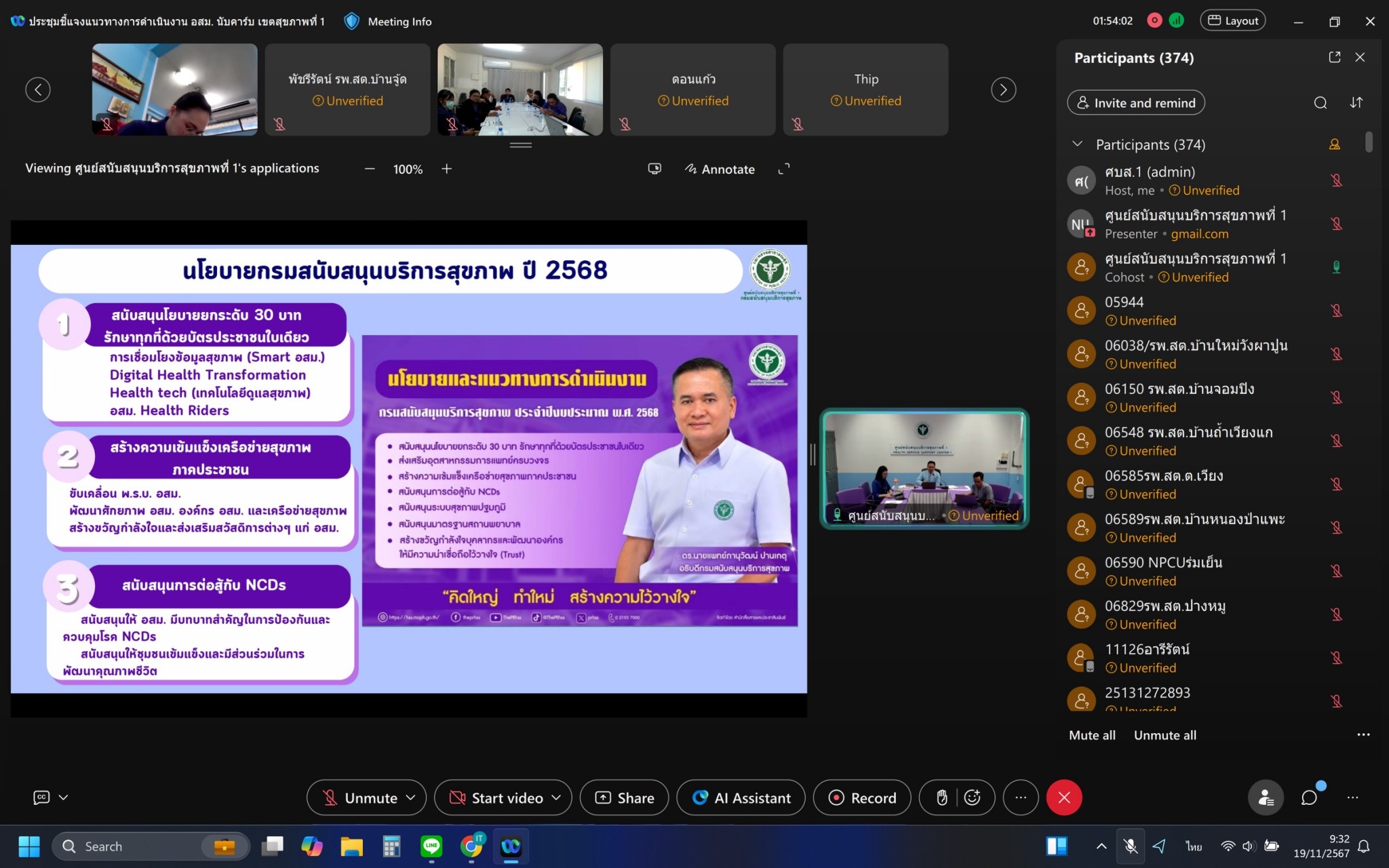Viewport: 1389px width, 868px height.
Task: Click green microphone of the Cohost row
Action: pos(1336,267)
